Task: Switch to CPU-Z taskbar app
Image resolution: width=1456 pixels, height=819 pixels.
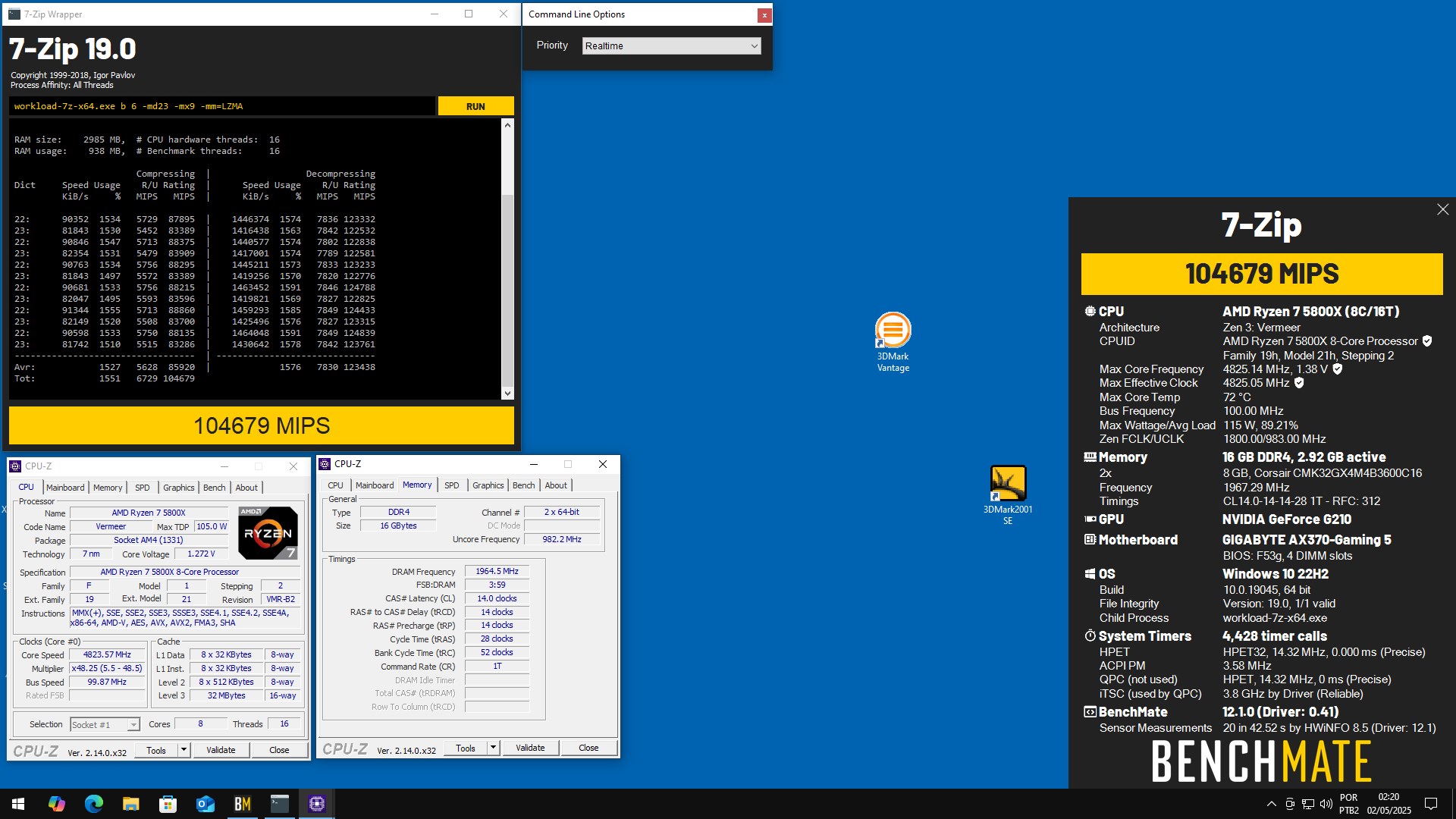Action: coord(317,804)
